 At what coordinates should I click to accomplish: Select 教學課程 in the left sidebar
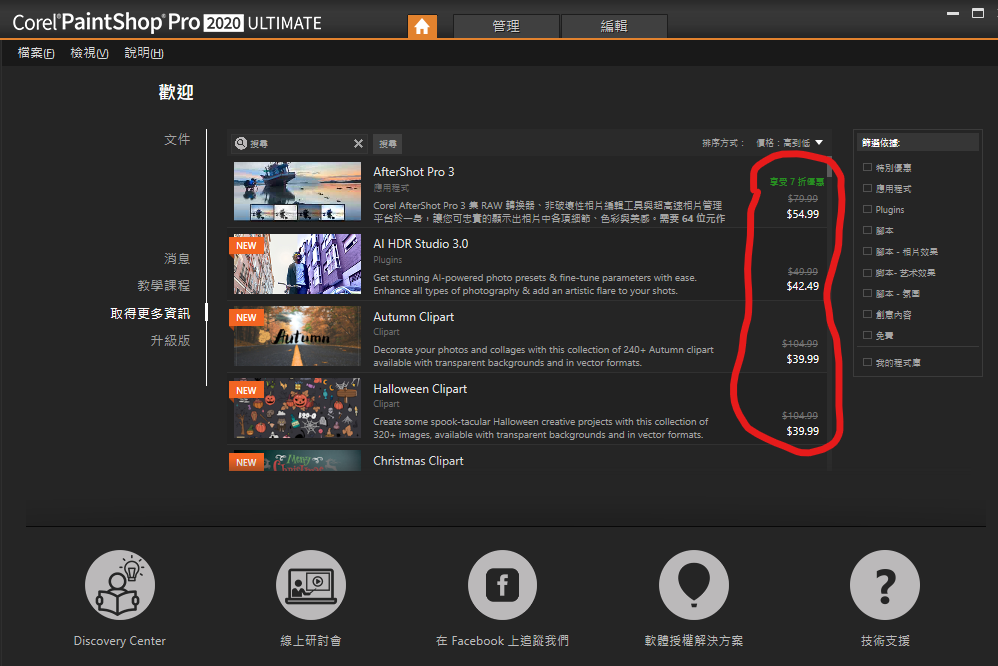pos(163,286)
